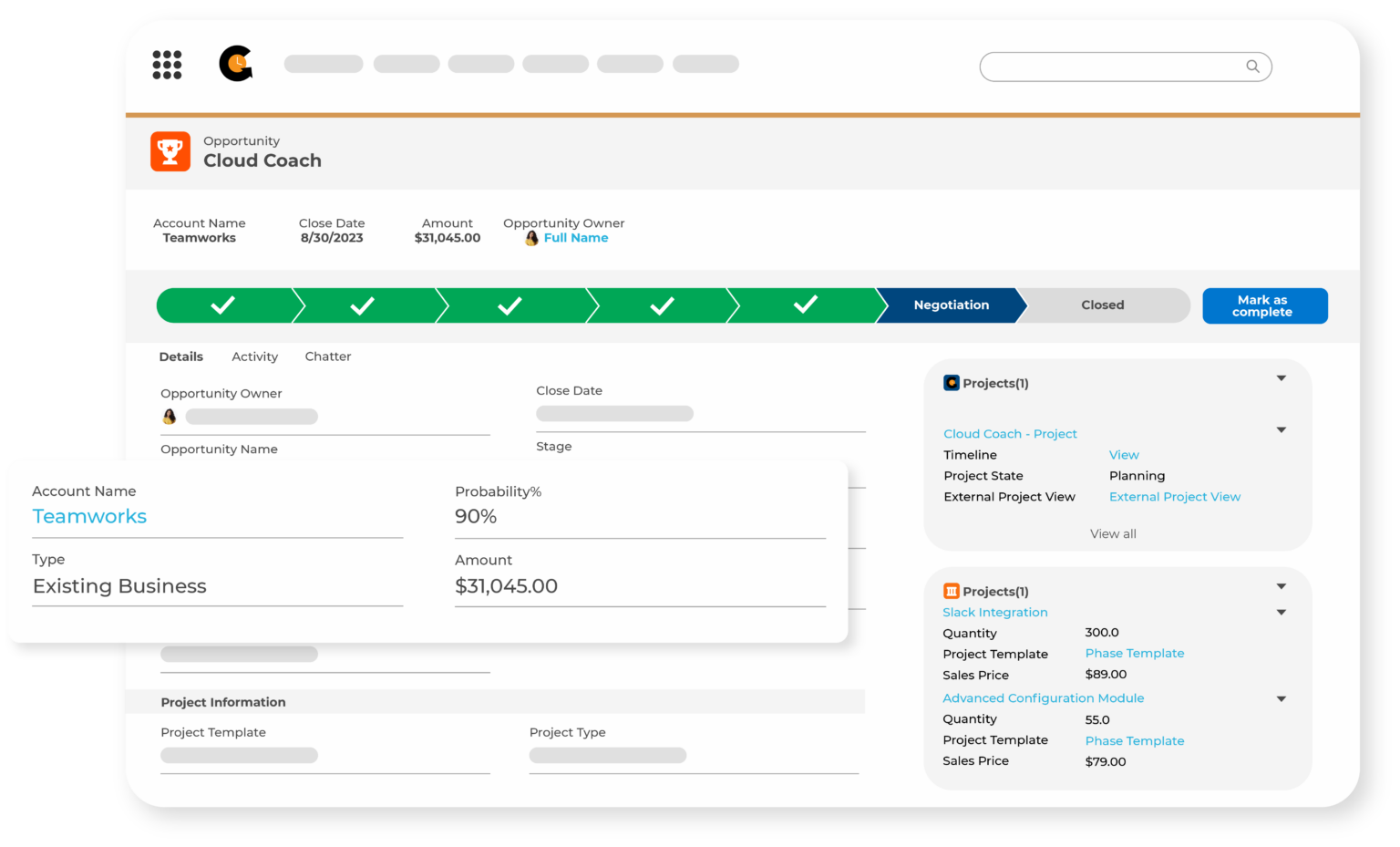The height and width of the screenshot is (847, 1400).
Task: Open the Chatter tab
Action: (x=327, y=356)
